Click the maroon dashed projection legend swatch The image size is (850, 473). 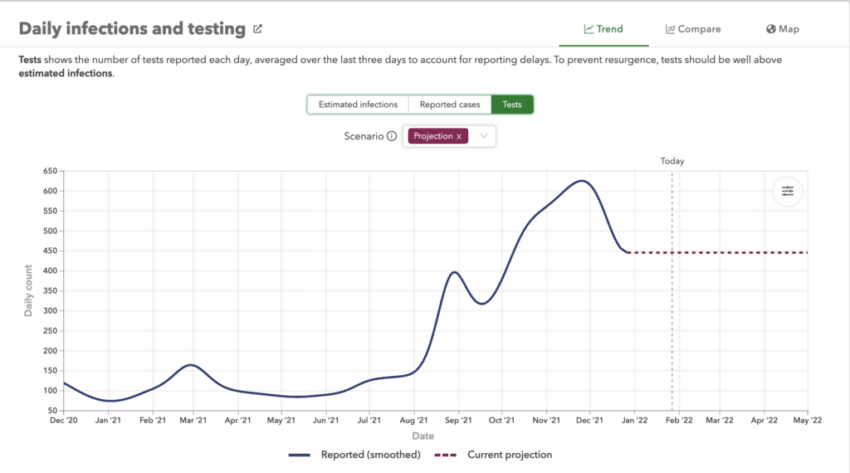pyautogui.click(x=441, y=455)
